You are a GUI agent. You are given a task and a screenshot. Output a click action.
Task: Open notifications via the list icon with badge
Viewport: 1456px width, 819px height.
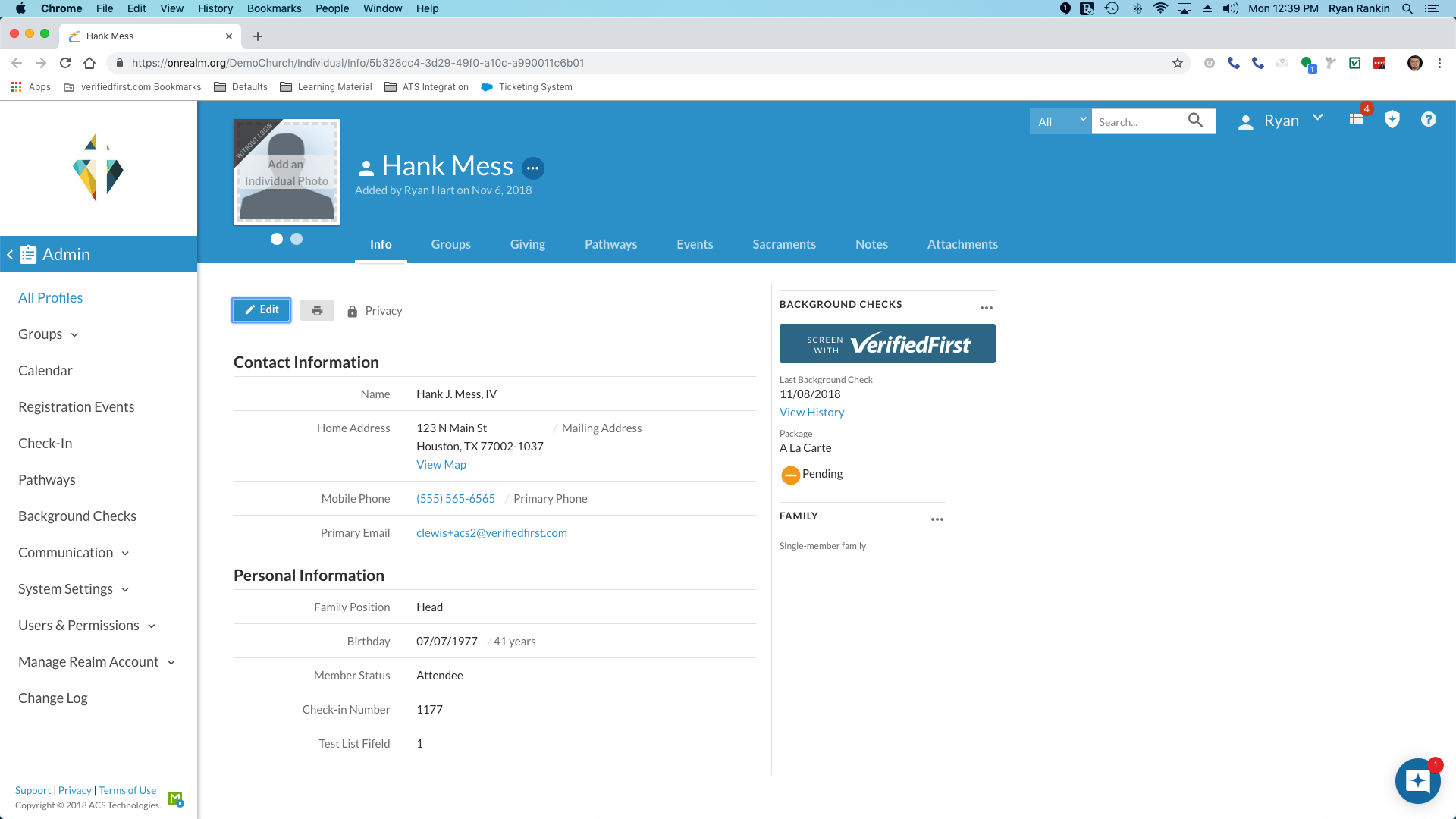[x=1357, y=119]
